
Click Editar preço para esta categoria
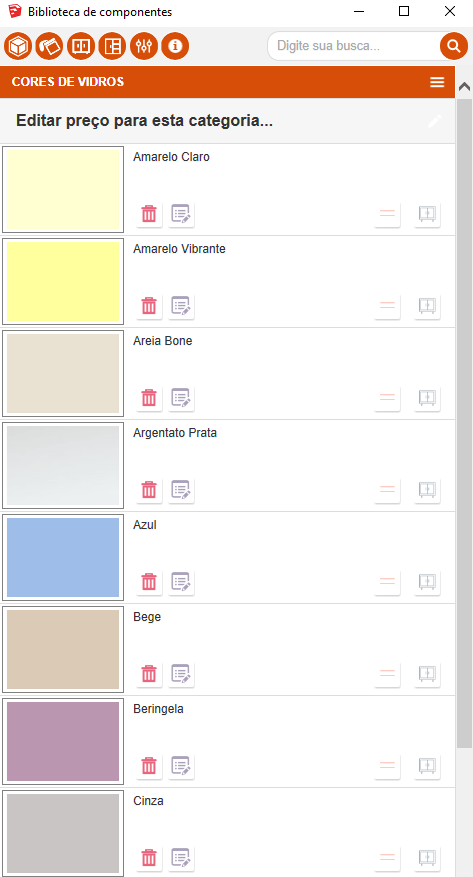click(x=144, y=121)
